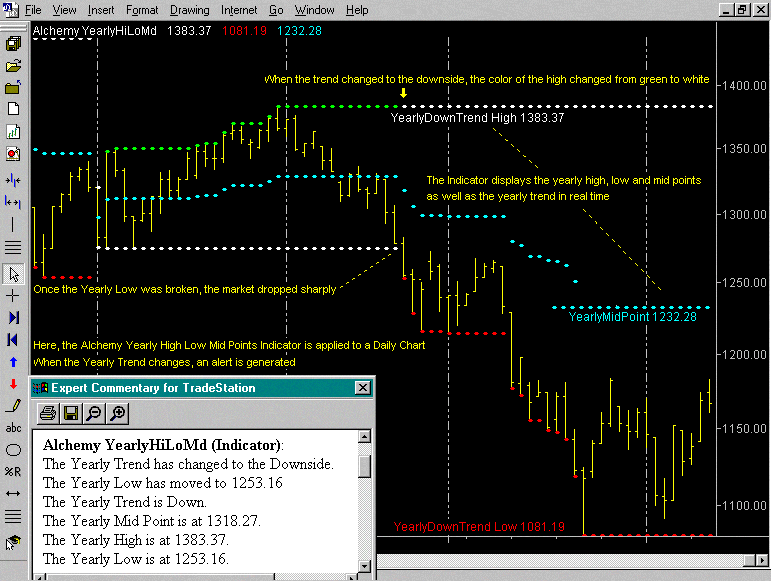Select the red down arrow drawing tool

point(13,384)
